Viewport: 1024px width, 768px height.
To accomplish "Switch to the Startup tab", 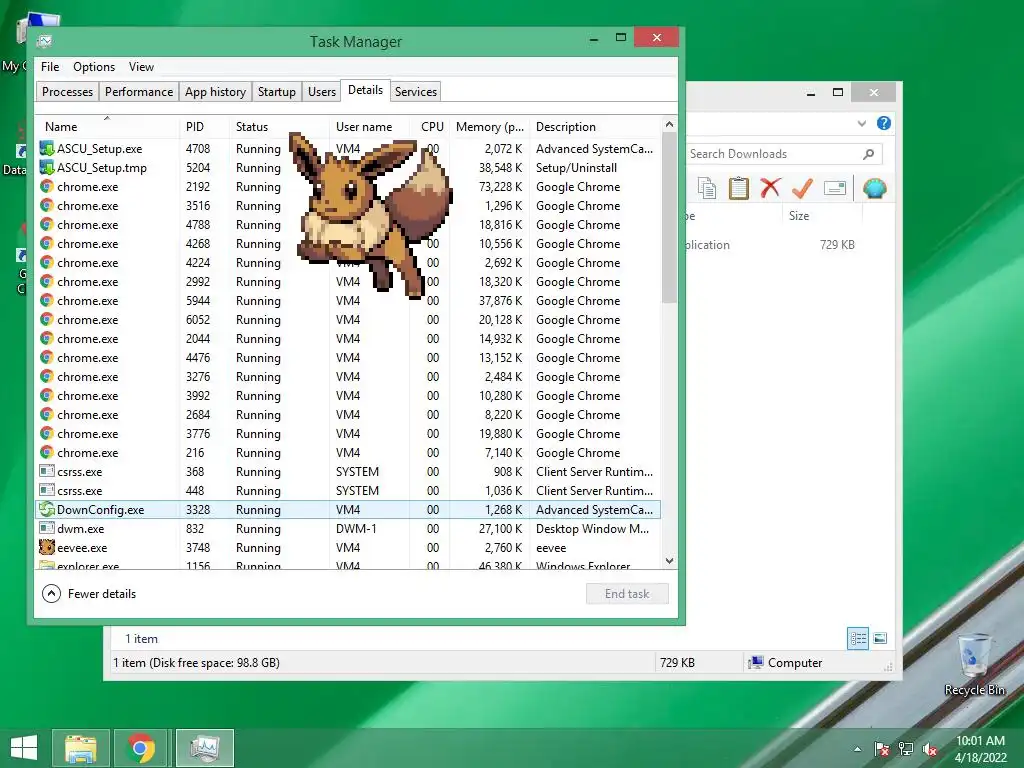I will pos(277,91).
